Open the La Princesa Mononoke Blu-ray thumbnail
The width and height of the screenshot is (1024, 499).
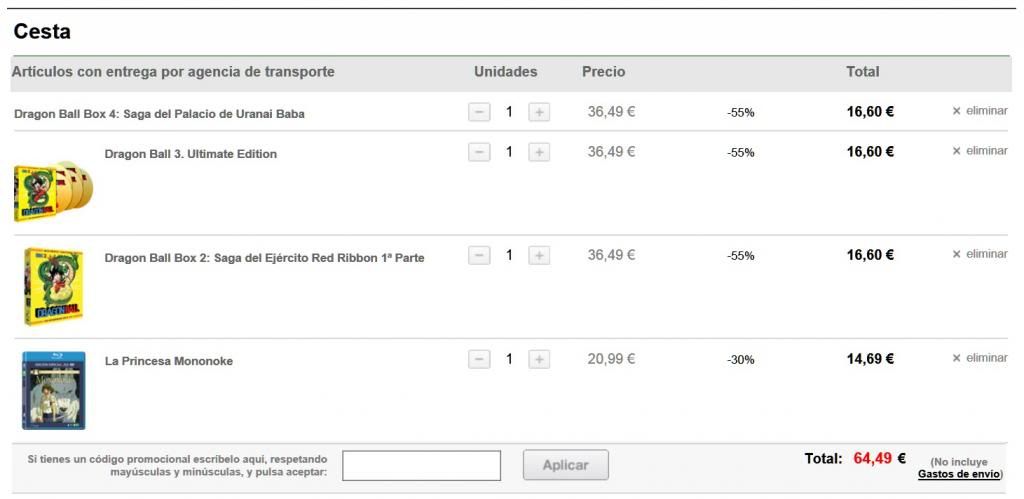pos(54,390)
